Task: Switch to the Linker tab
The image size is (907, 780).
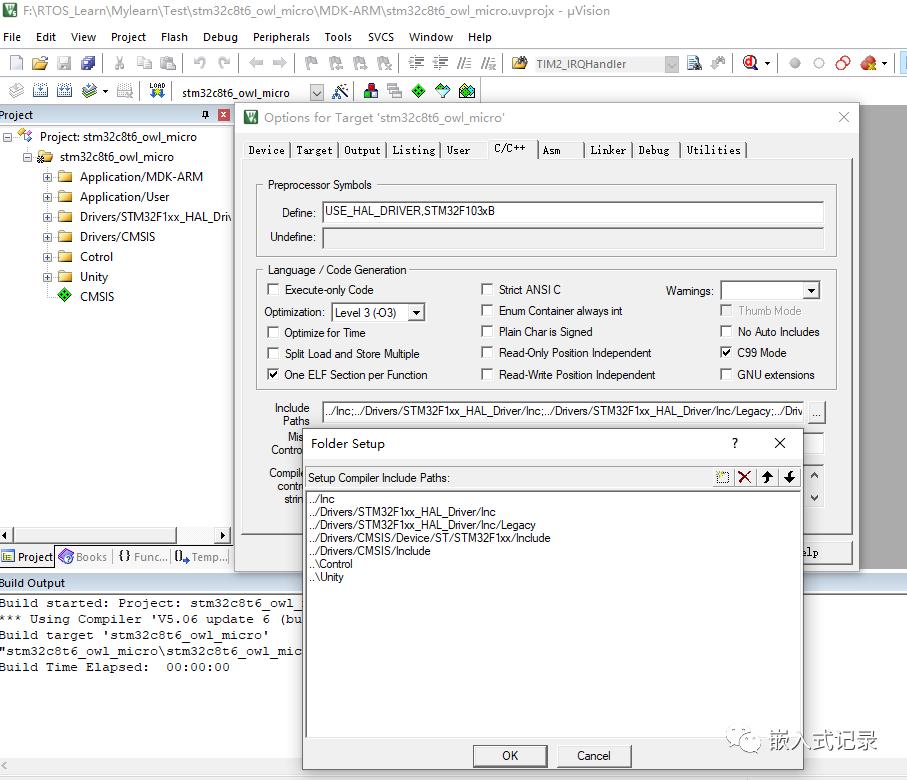Action: pyautogui.click(x=608, y=150)
